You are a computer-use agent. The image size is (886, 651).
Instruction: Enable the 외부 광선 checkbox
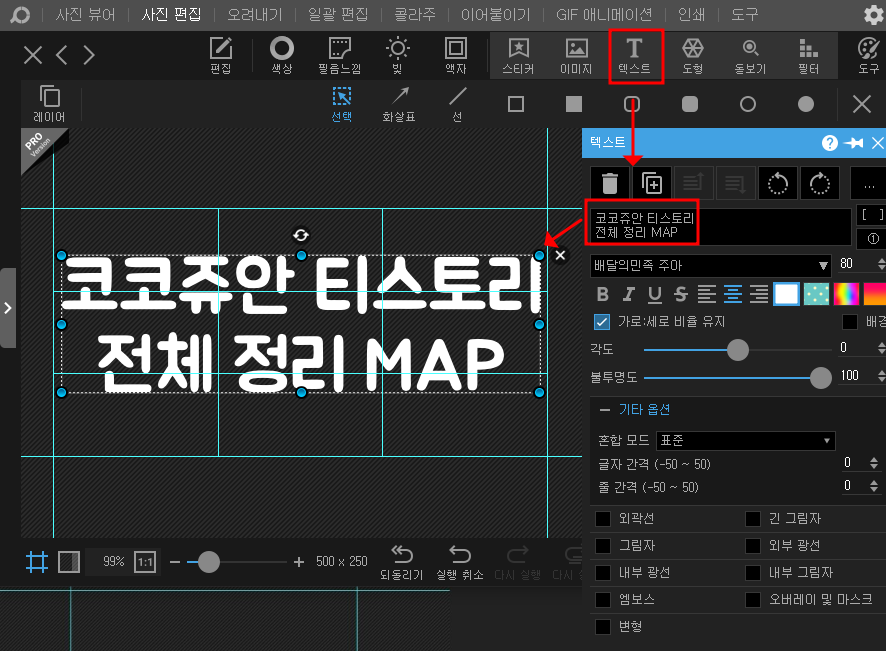point(753,546)
